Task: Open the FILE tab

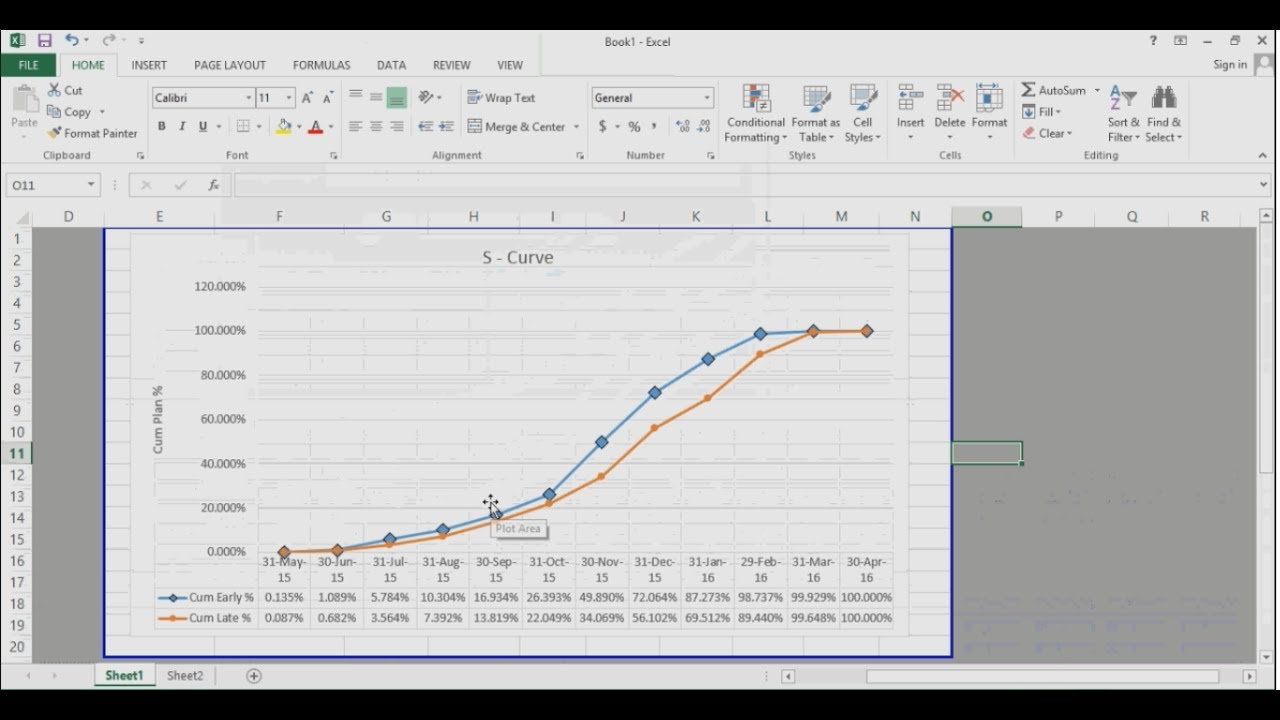Action: [29, 65]
